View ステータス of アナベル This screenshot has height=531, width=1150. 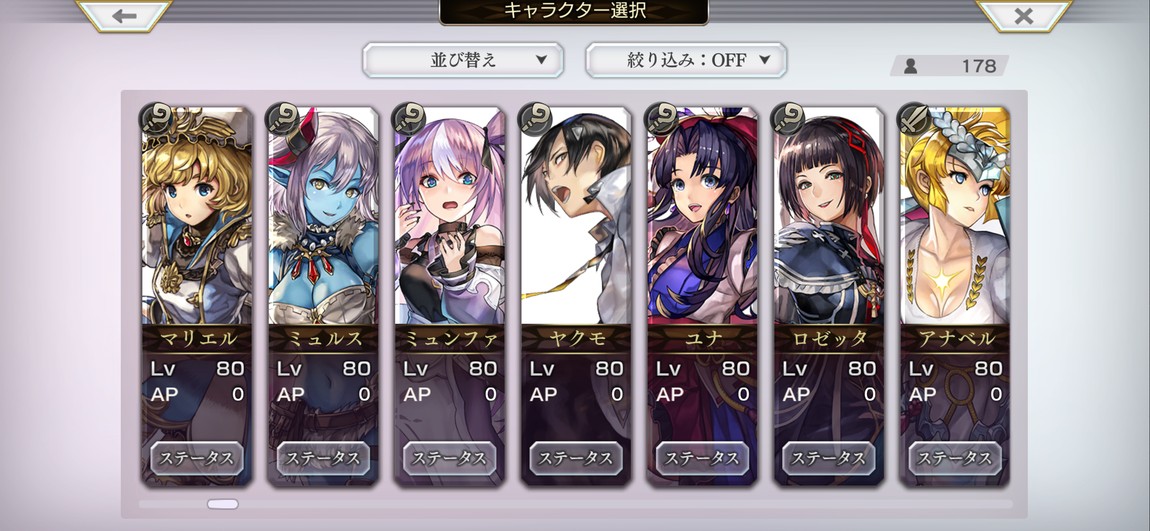click(955, 458)
